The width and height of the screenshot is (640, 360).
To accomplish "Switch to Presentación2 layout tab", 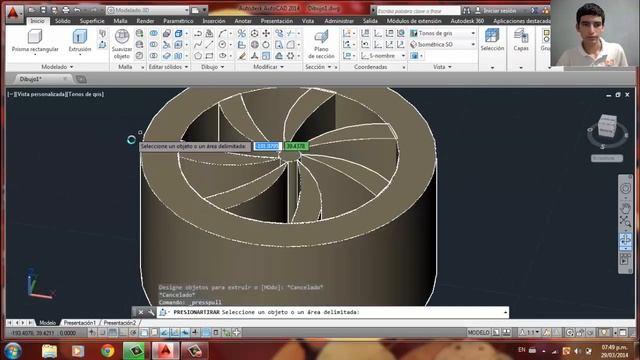I will coord(120,323).
